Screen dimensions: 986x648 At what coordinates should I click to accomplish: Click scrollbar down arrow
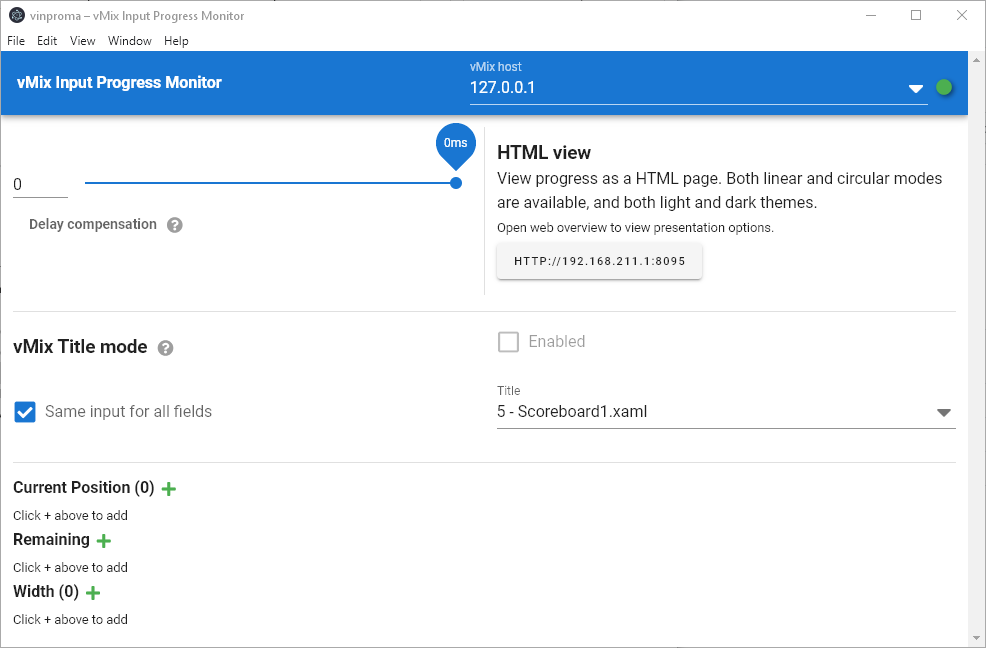976,639
